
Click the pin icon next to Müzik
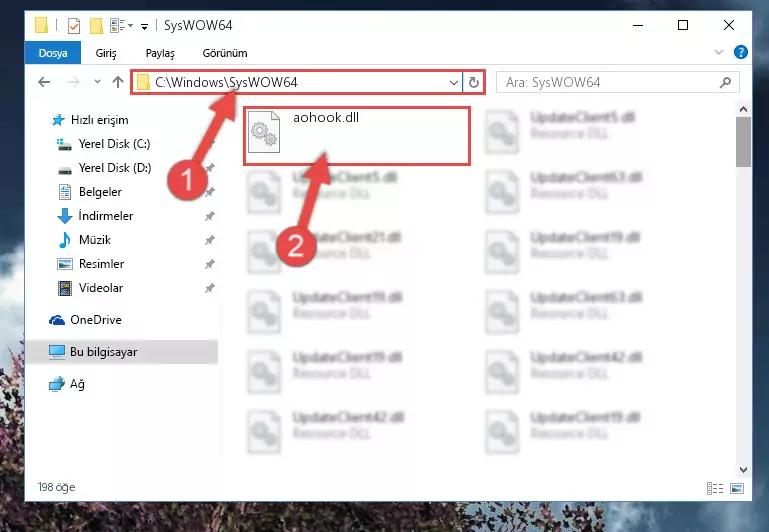click(x=209, y=240)
